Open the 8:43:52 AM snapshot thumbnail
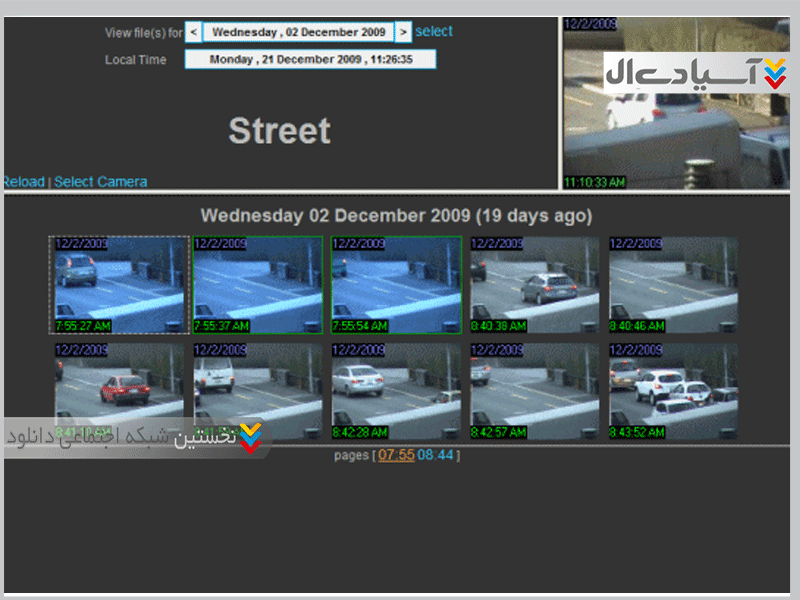 pos(673,393)
